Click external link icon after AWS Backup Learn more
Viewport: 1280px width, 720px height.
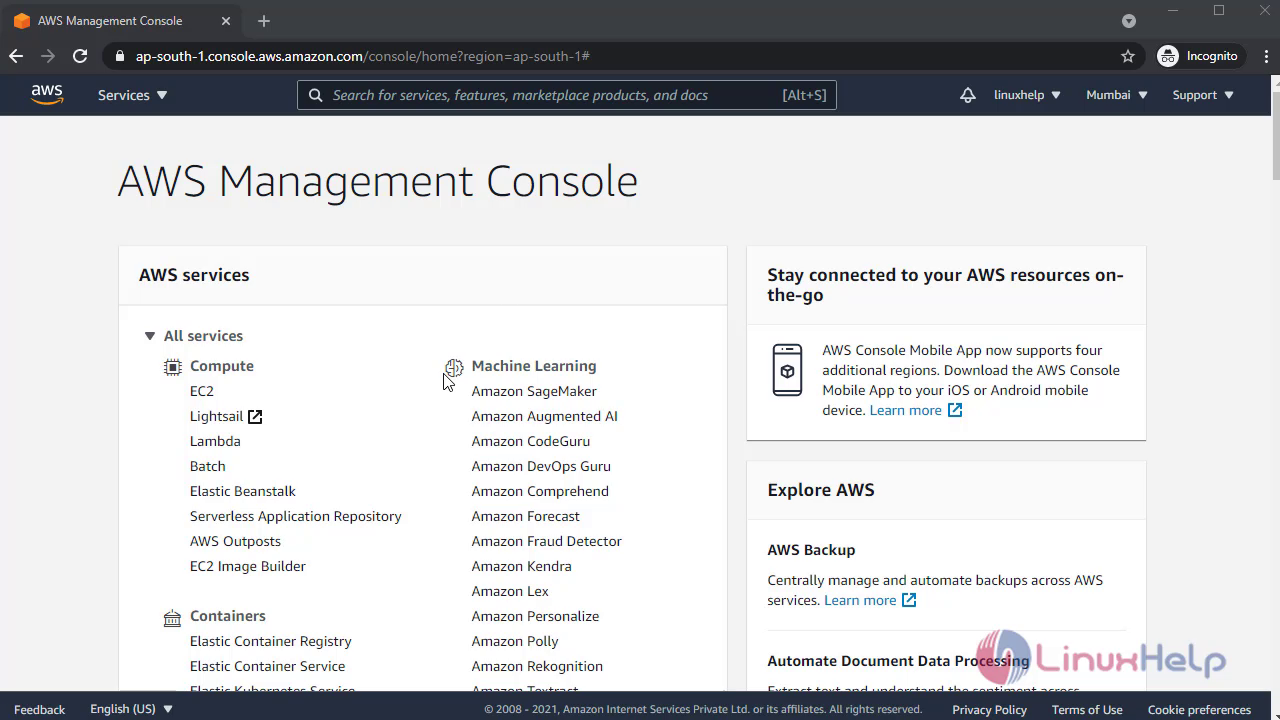(909, 600)
